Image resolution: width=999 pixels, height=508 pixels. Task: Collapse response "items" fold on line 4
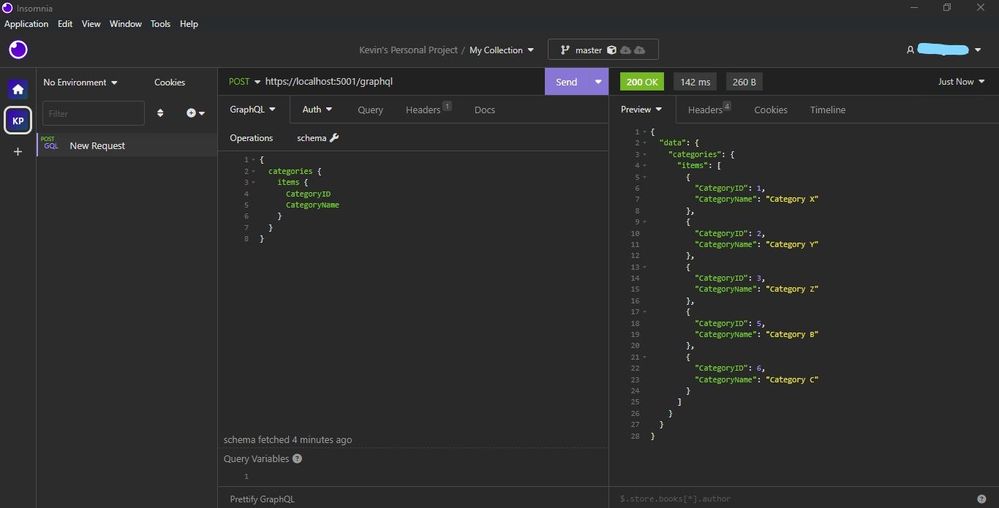[644, 165]
